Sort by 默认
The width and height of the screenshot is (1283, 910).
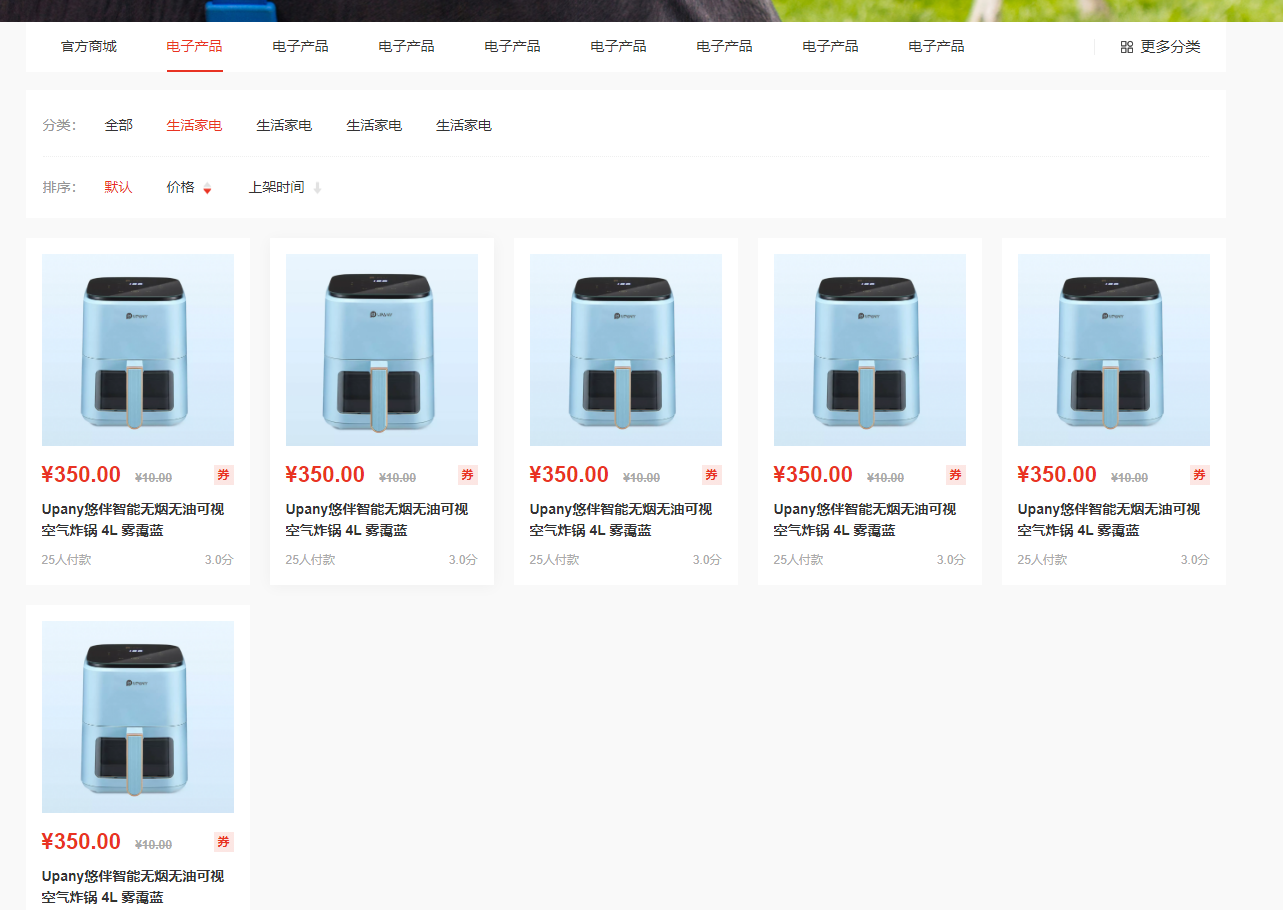click(x=119, y=187)
